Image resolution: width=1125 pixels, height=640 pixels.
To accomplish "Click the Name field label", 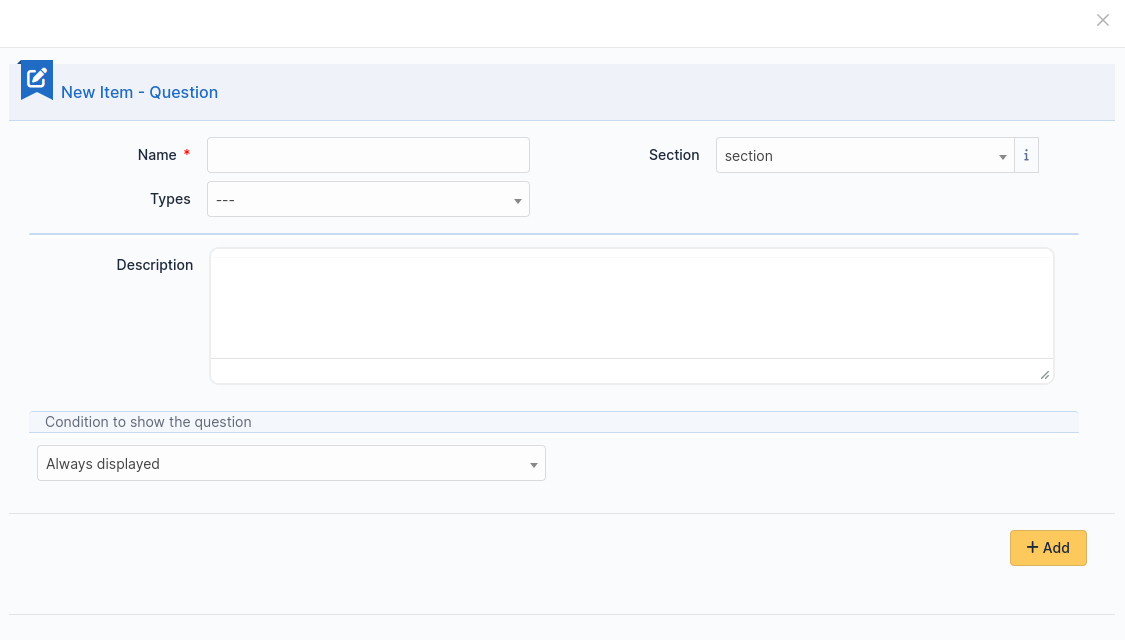I will [x=157, y=155].
